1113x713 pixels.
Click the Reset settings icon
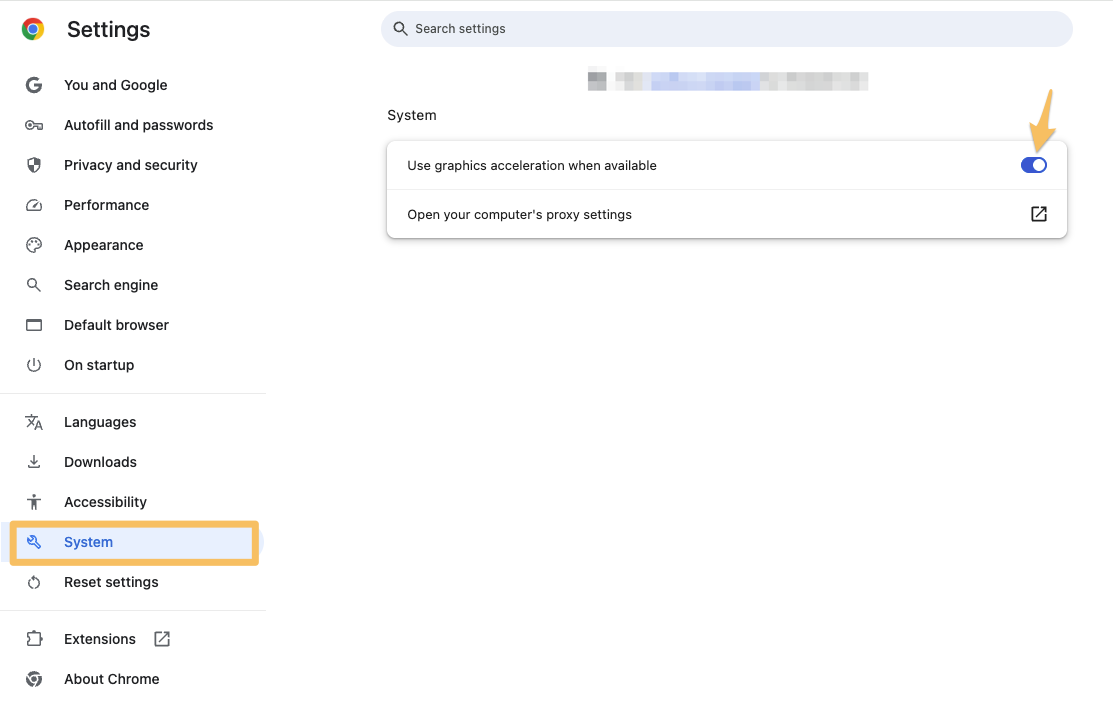pos(34,582)
